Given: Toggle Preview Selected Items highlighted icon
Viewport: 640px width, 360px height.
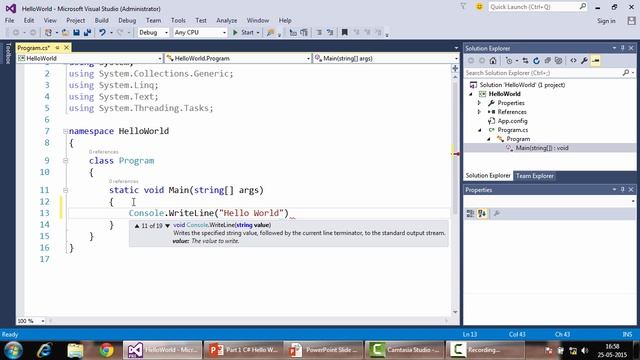Looking at the screenshot, I should point(596,61).
